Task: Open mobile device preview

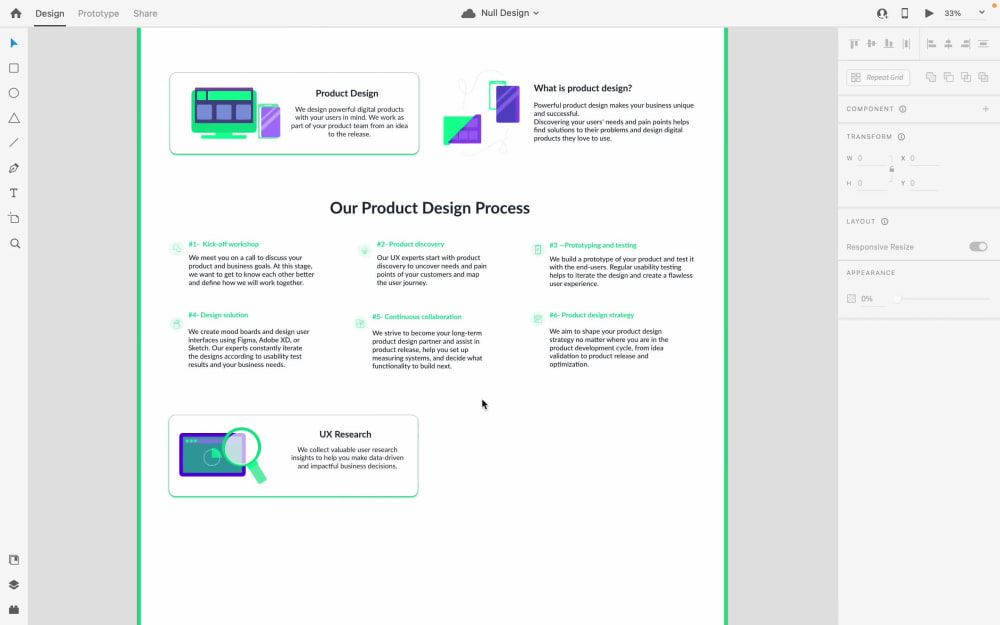Action: point(906,13)
